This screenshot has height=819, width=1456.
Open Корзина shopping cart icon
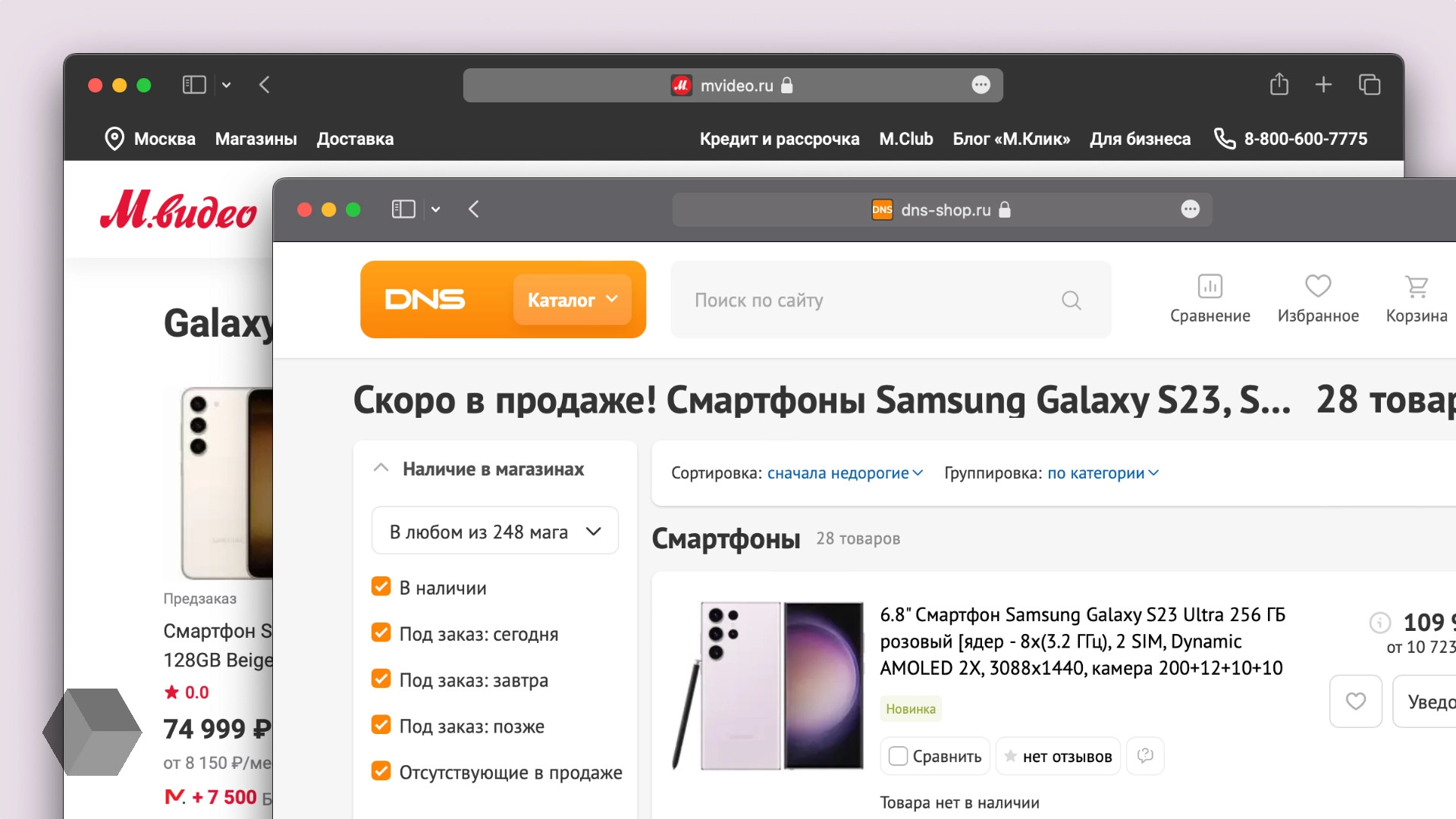[x=1417, y=299]
